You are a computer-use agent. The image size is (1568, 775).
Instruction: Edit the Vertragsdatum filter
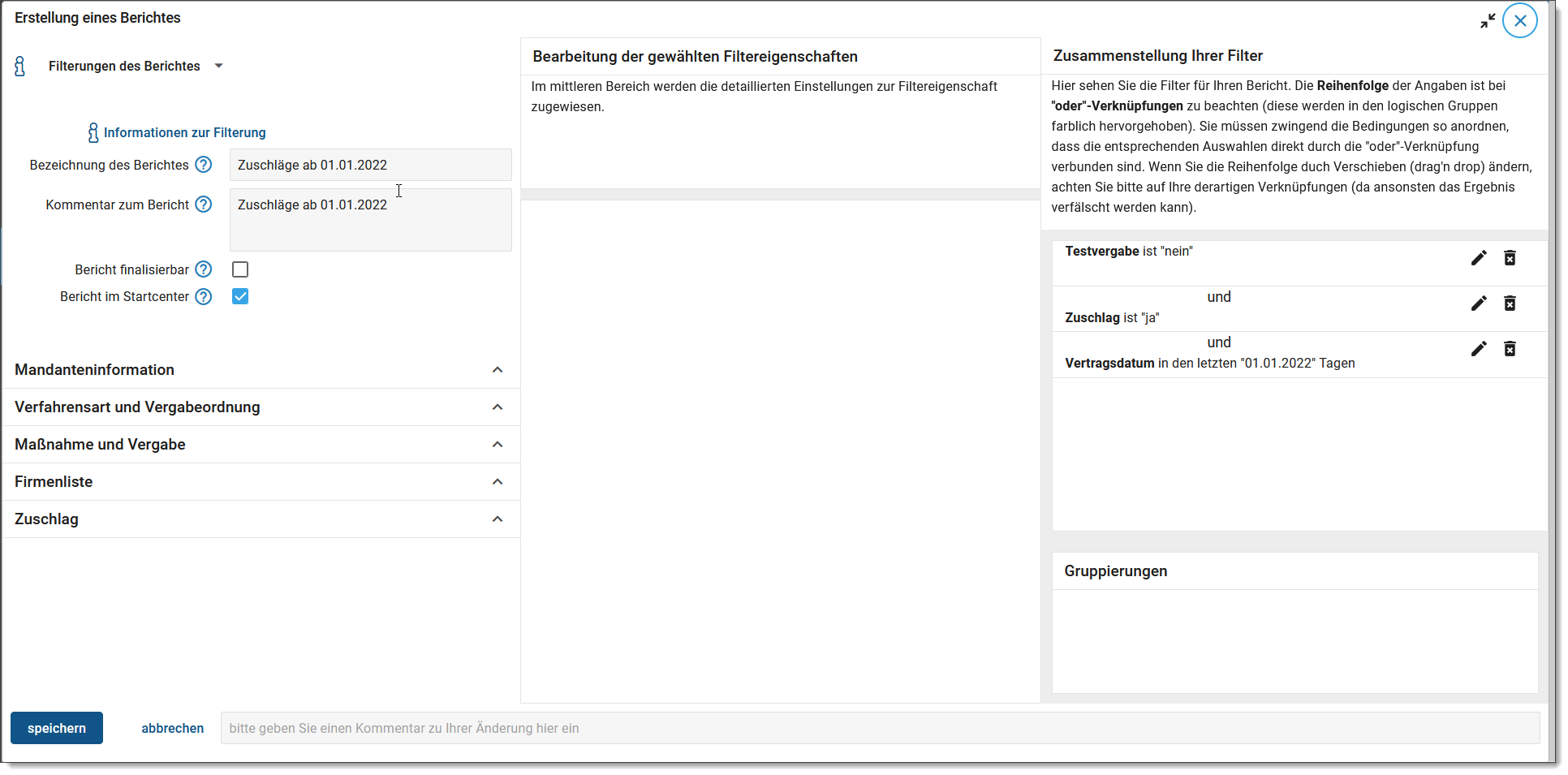(x=1479, y=349)
